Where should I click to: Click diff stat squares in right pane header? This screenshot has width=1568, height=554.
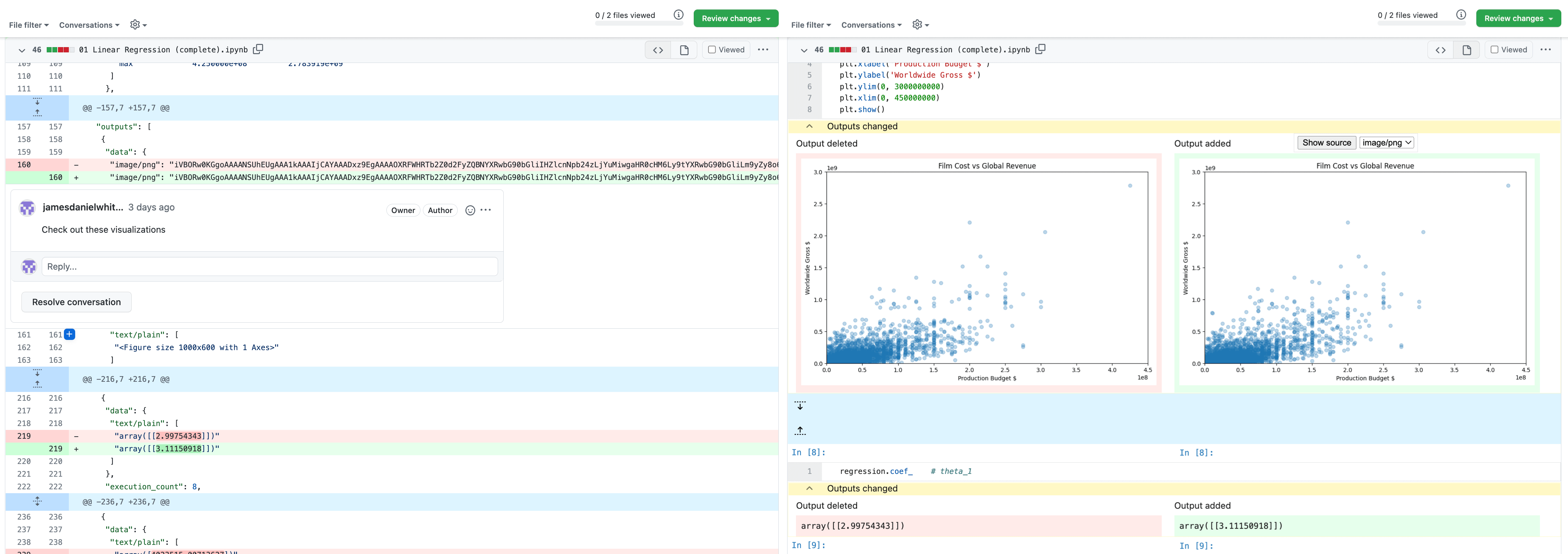coord(842,50)
